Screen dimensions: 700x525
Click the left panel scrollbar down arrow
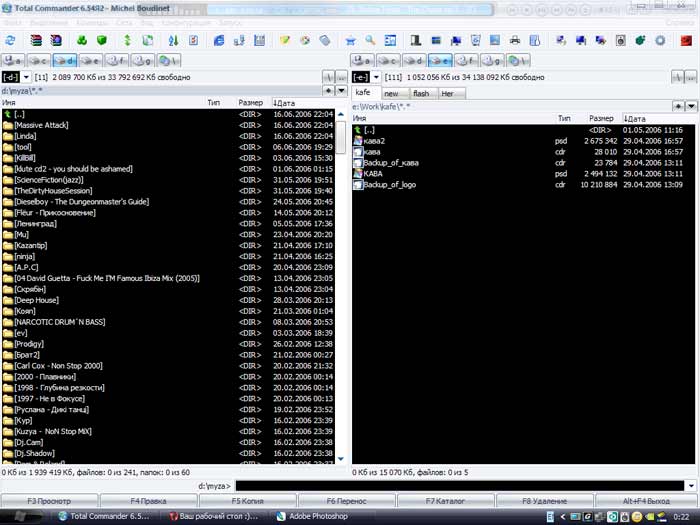341,459
